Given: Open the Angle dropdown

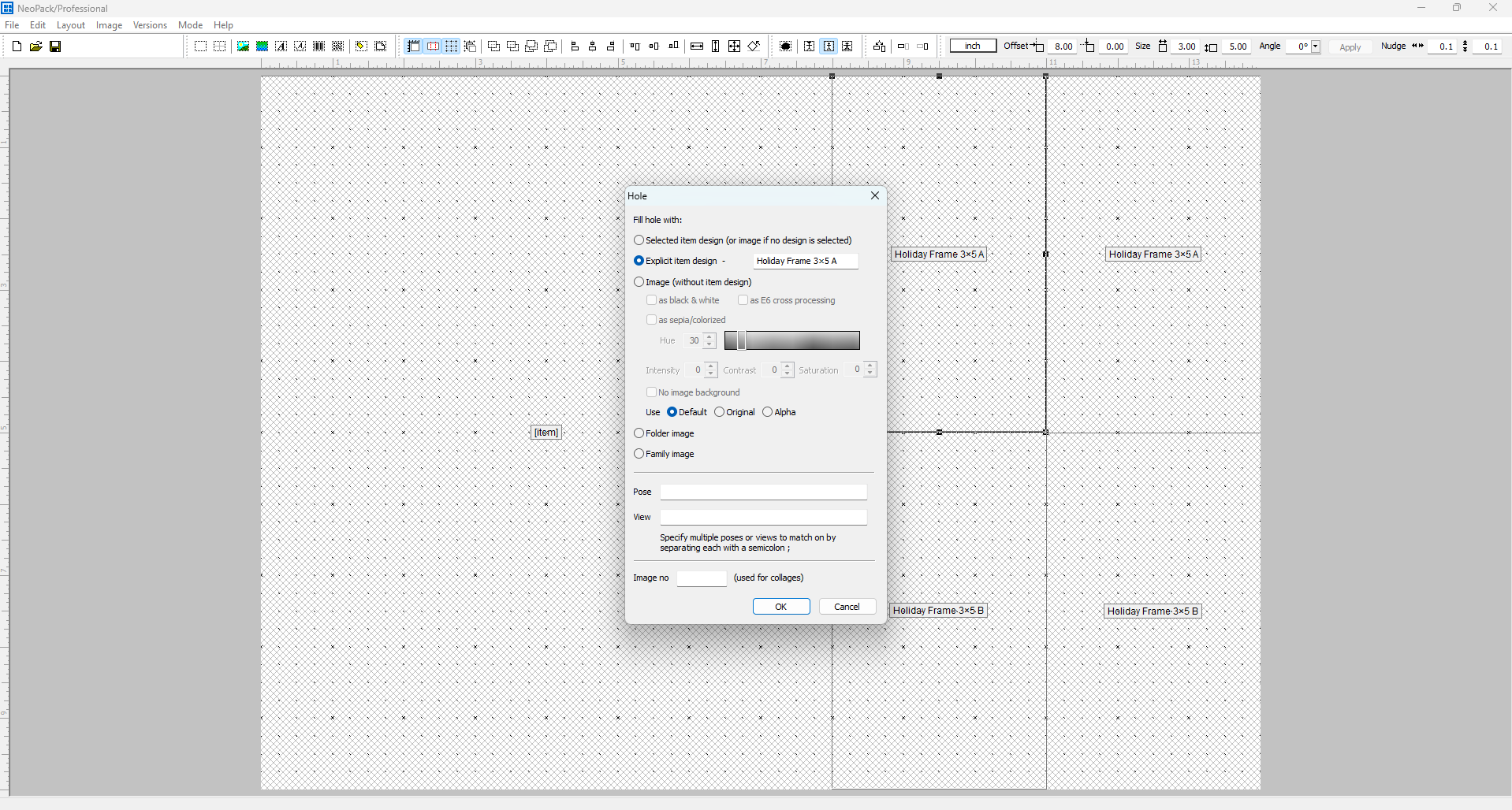Looking at the screenshot, I should click(x=1313, y=46).
